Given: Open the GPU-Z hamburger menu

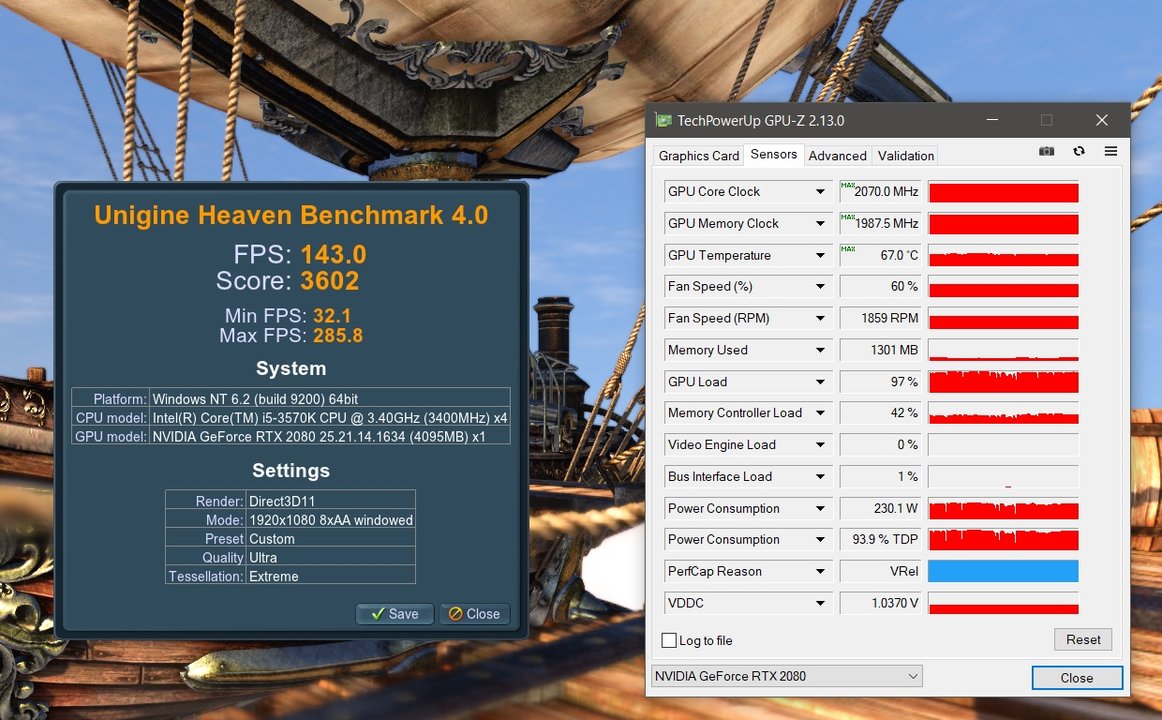Looking at the screenshot, I should pyautogui.click(x=1111, y=151).
